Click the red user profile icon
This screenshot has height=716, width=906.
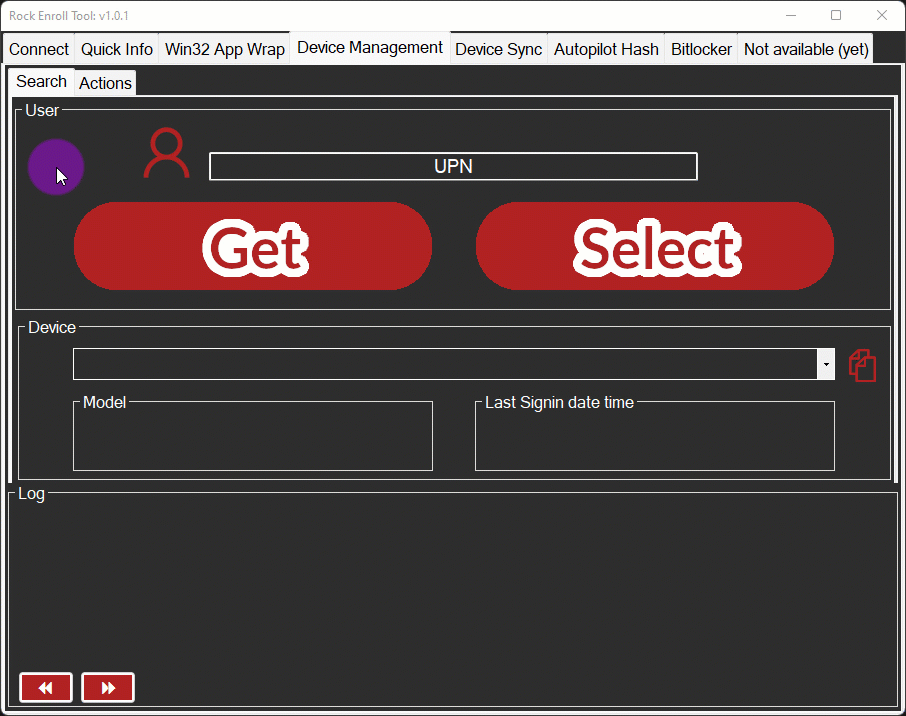click(166, 152)
